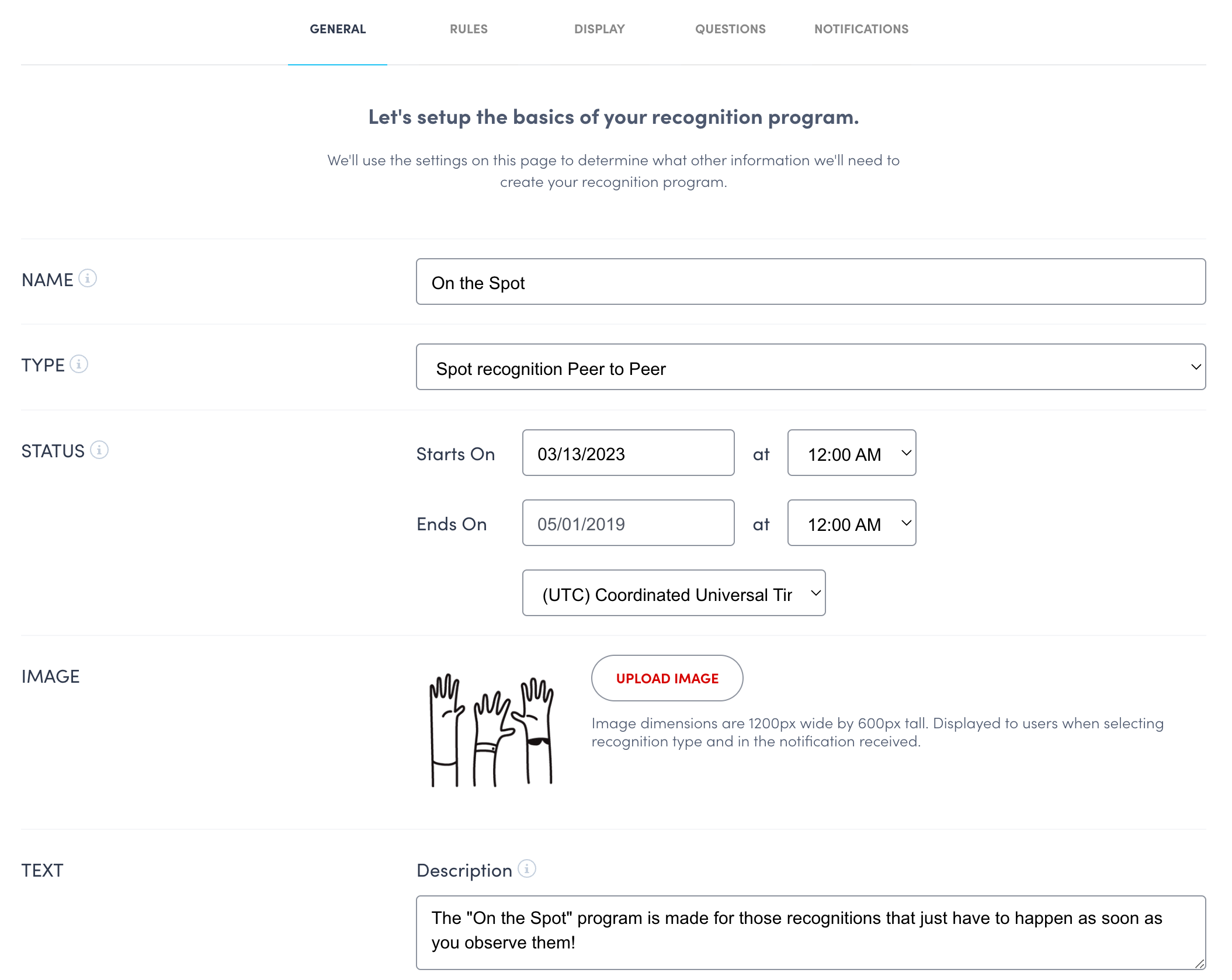
Task: Open the Ends On time dropdown
Action: [851, 523]
